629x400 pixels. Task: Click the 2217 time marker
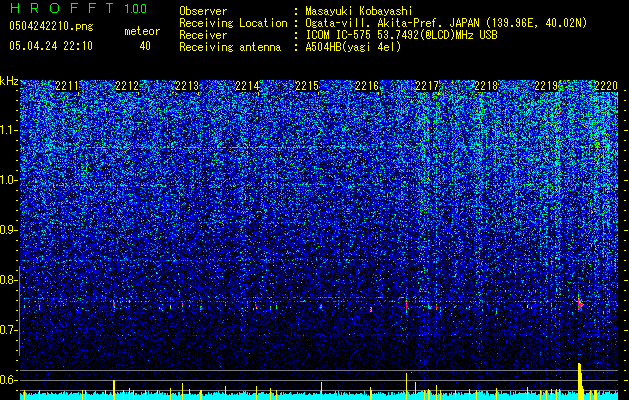click(427, 86)
